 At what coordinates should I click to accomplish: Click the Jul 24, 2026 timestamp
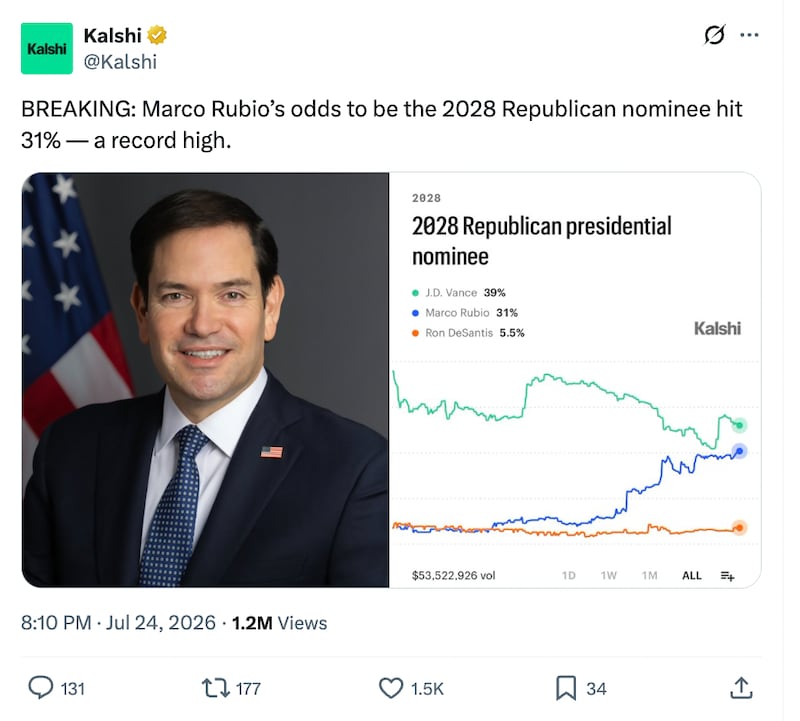point(160,623)
